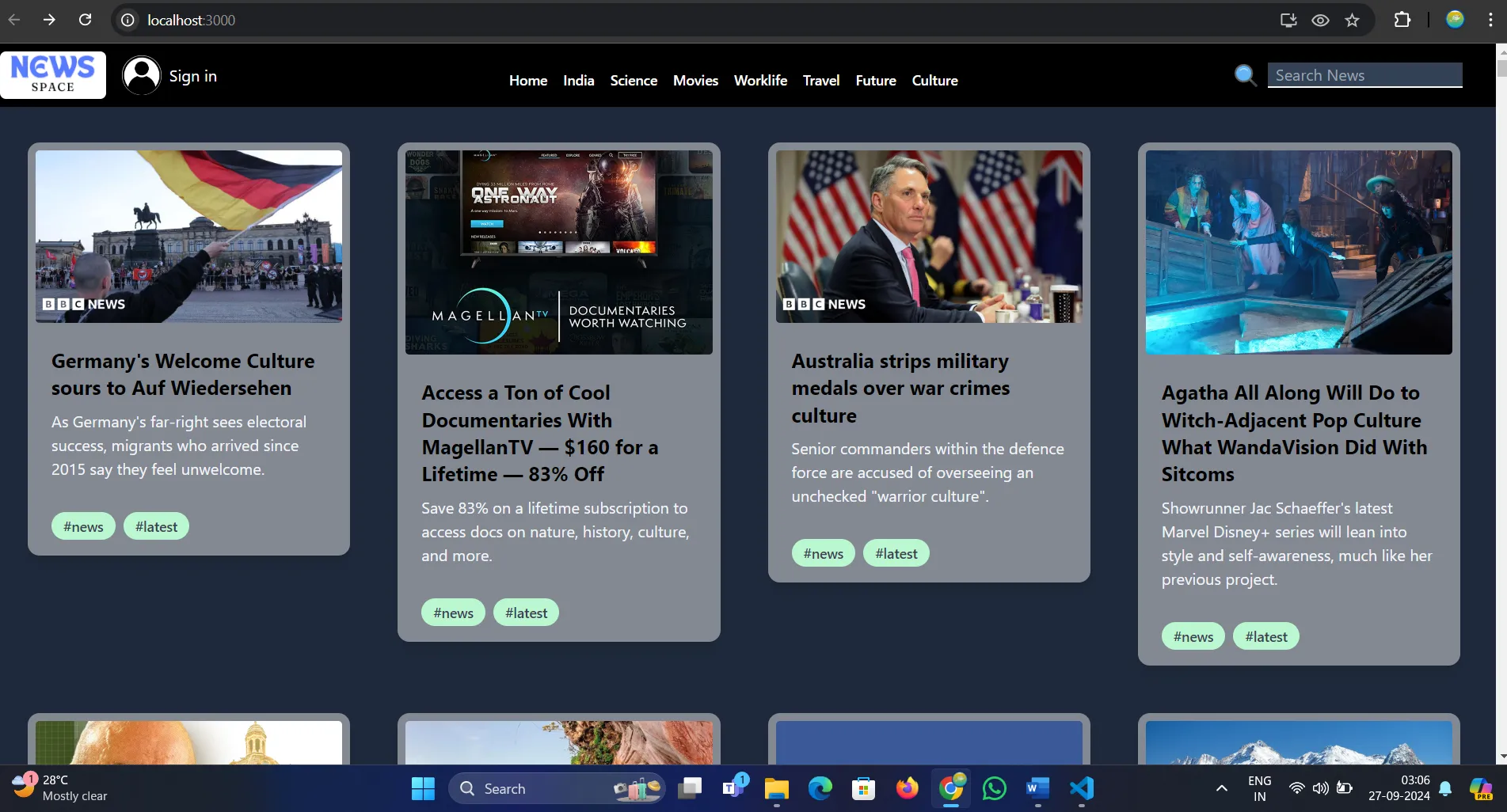The height and width of the screenshot is (812, 1507).
Task: Open Agatha All Along headline
Action: pyautogui.click(x=1294, y=434)
